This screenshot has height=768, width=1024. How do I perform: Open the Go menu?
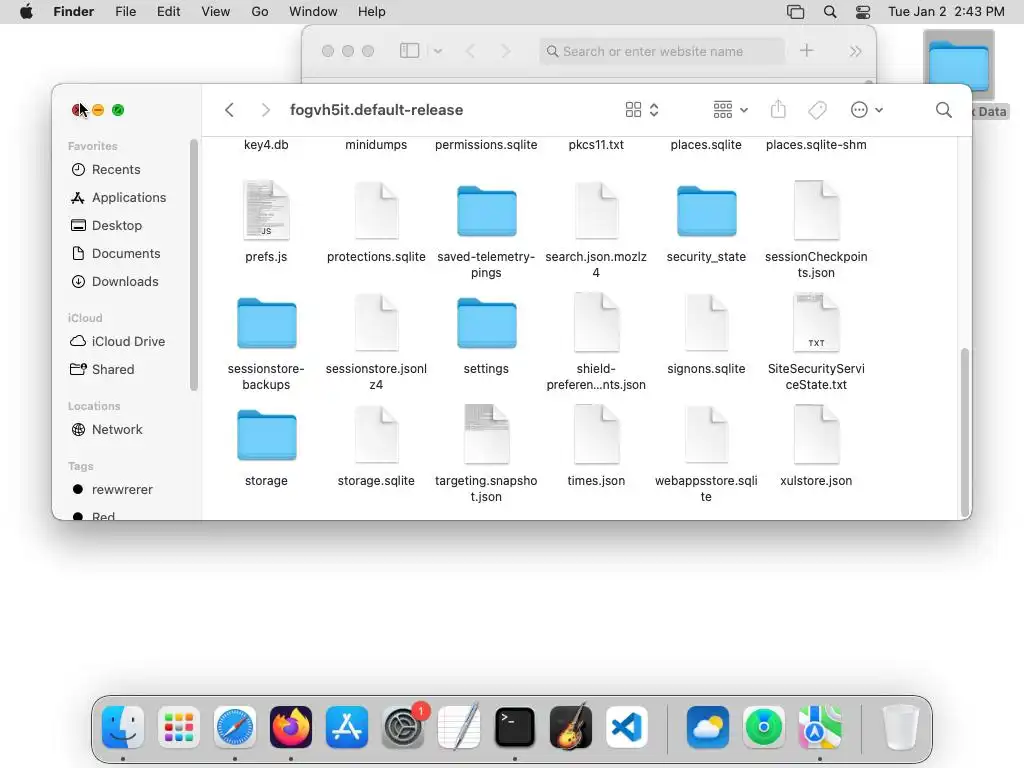click(x=260, y=12)
